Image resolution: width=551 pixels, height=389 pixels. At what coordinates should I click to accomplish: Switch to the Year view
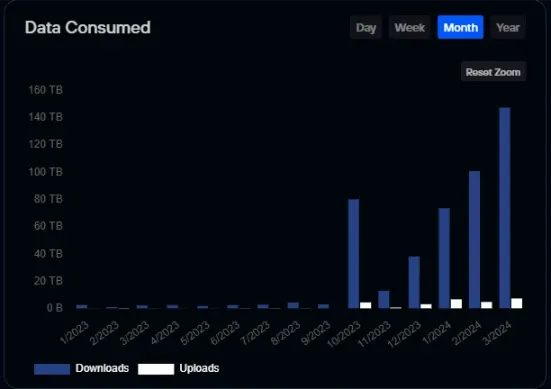point(508,27)
